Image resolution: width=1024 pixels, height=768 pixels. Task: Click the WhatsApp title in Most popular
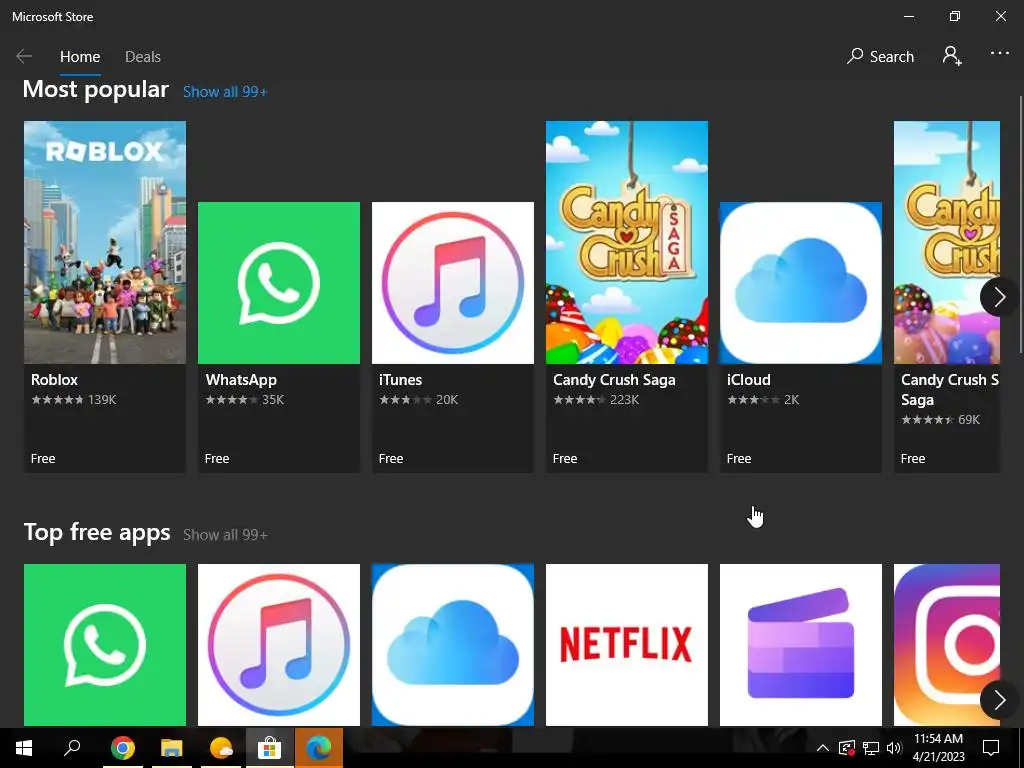tap(241, 380)
